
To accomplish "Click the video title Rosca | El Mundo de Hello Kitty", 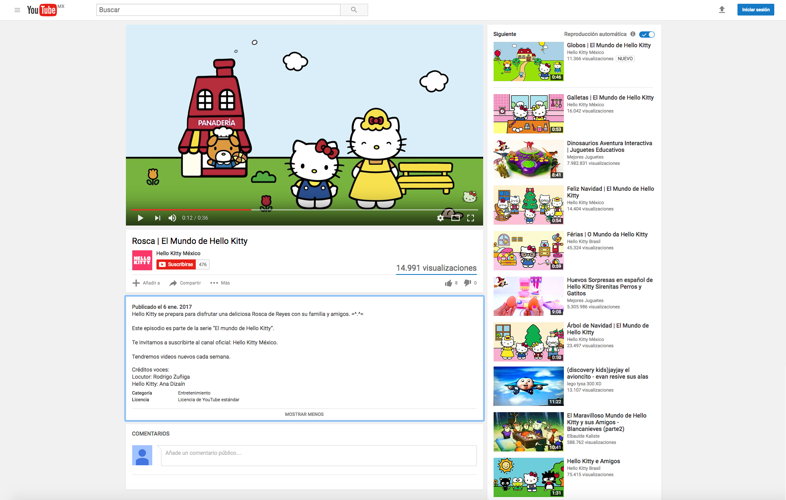I will pos(189,241).
